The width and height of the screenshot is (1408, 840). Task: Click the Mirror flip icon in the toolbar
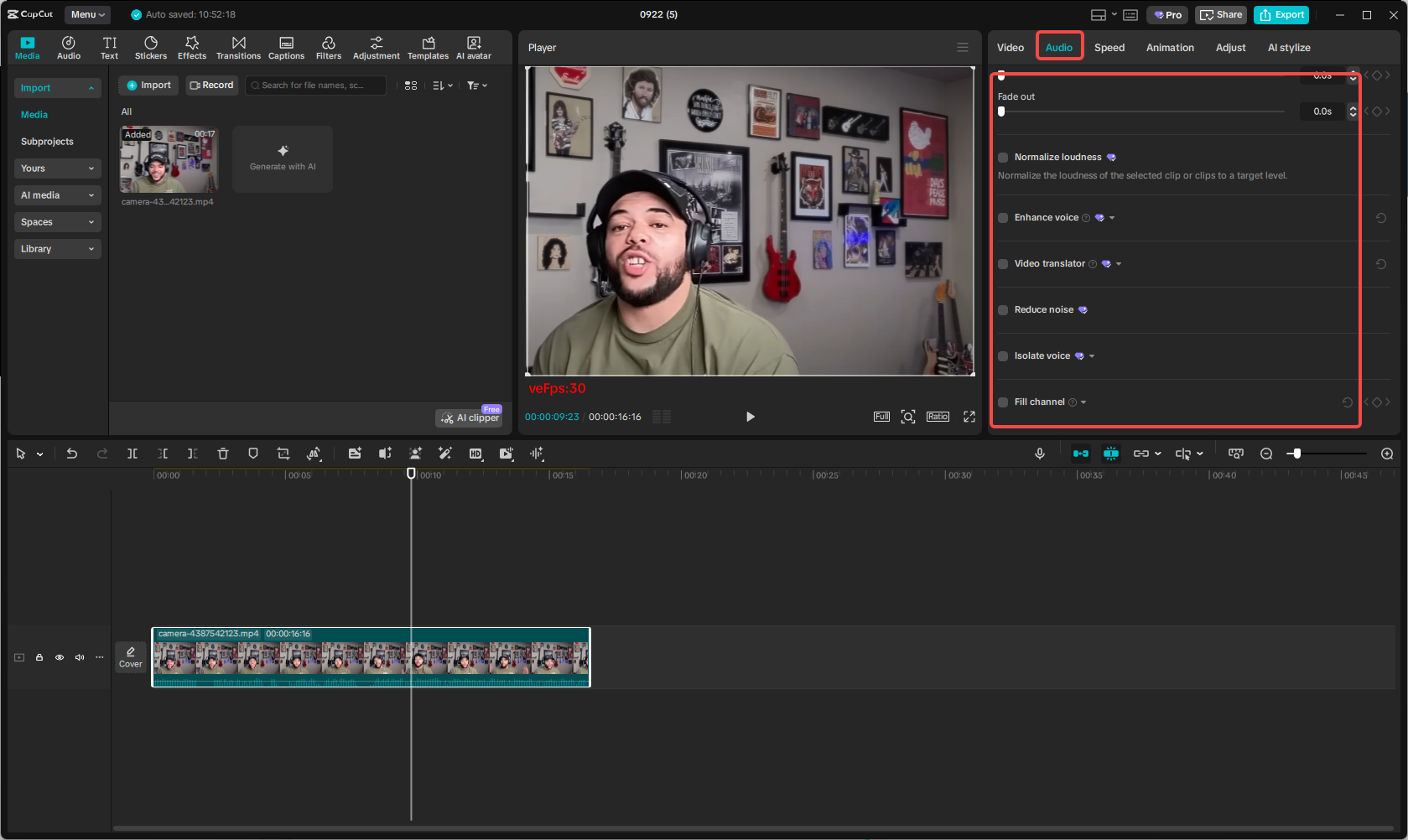coord(314,454)
